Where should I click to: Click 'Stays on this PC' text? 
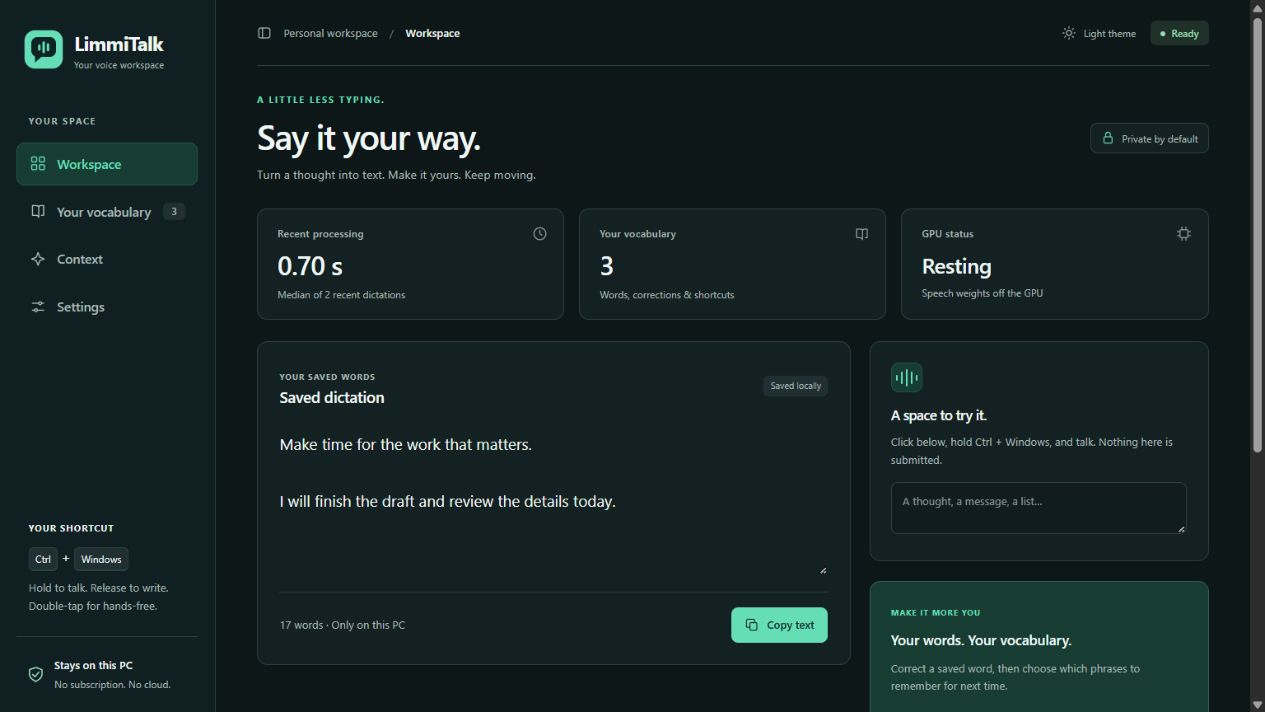(93, 665)
